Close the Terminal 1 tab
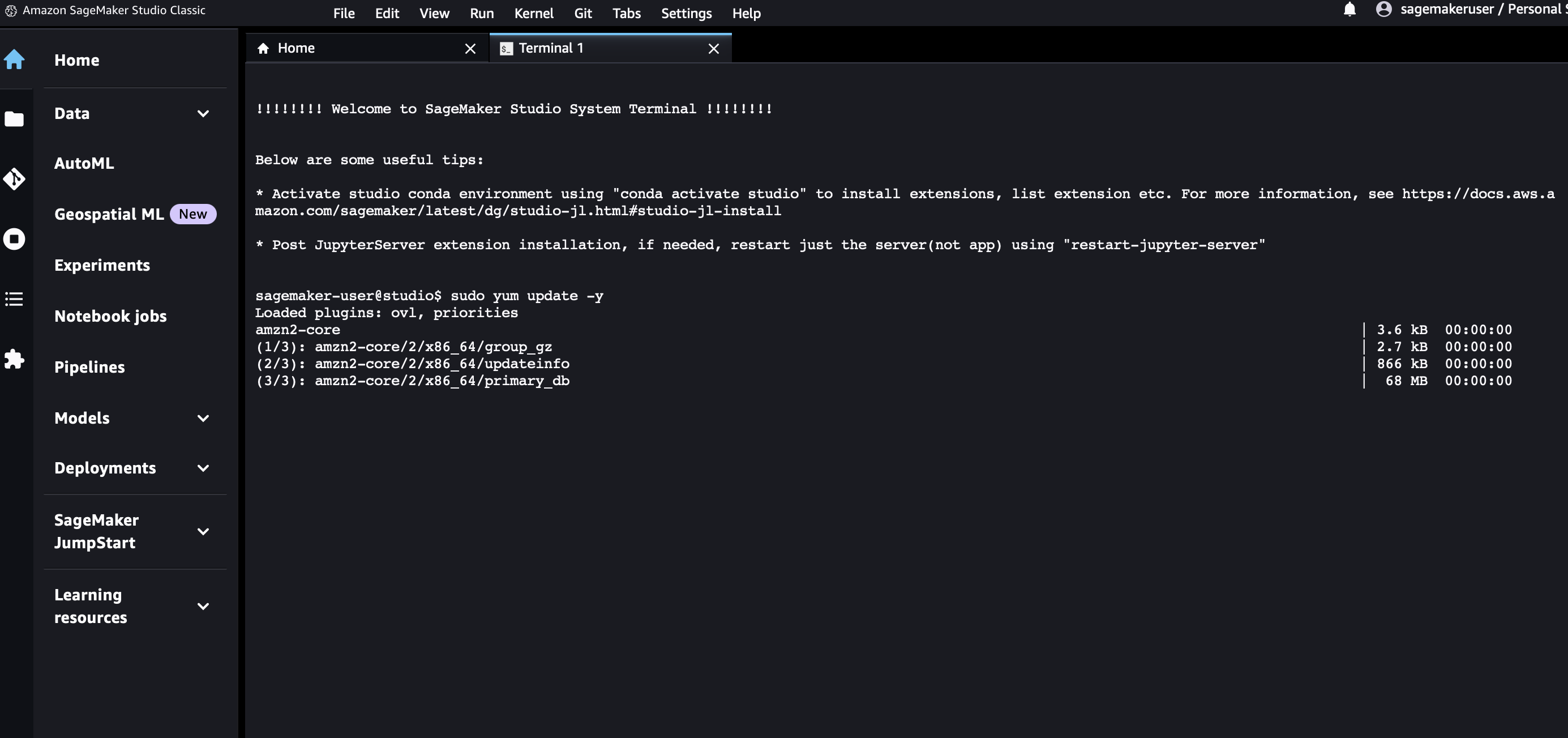The width and height of the screenshot is (1568, 738). point(713,49)
